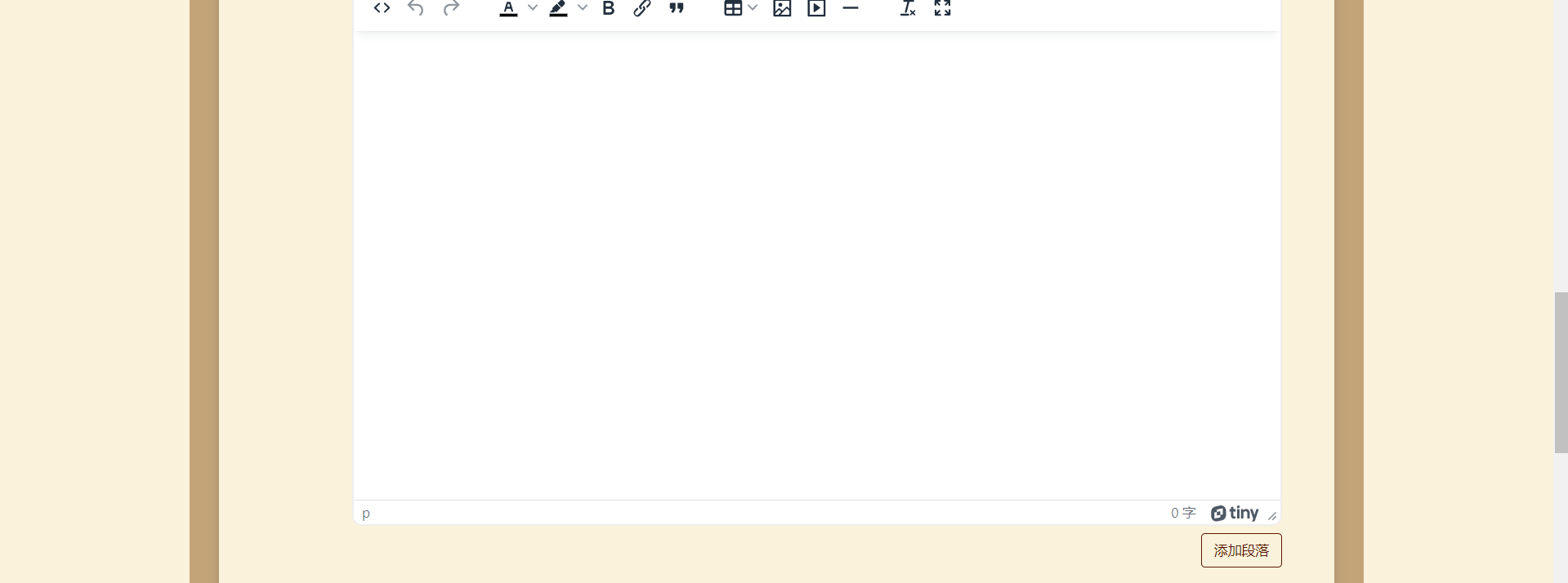Screen dimensions: 1568x583
Task: Click the 0 字 word count
Action: coord(1182,513)
